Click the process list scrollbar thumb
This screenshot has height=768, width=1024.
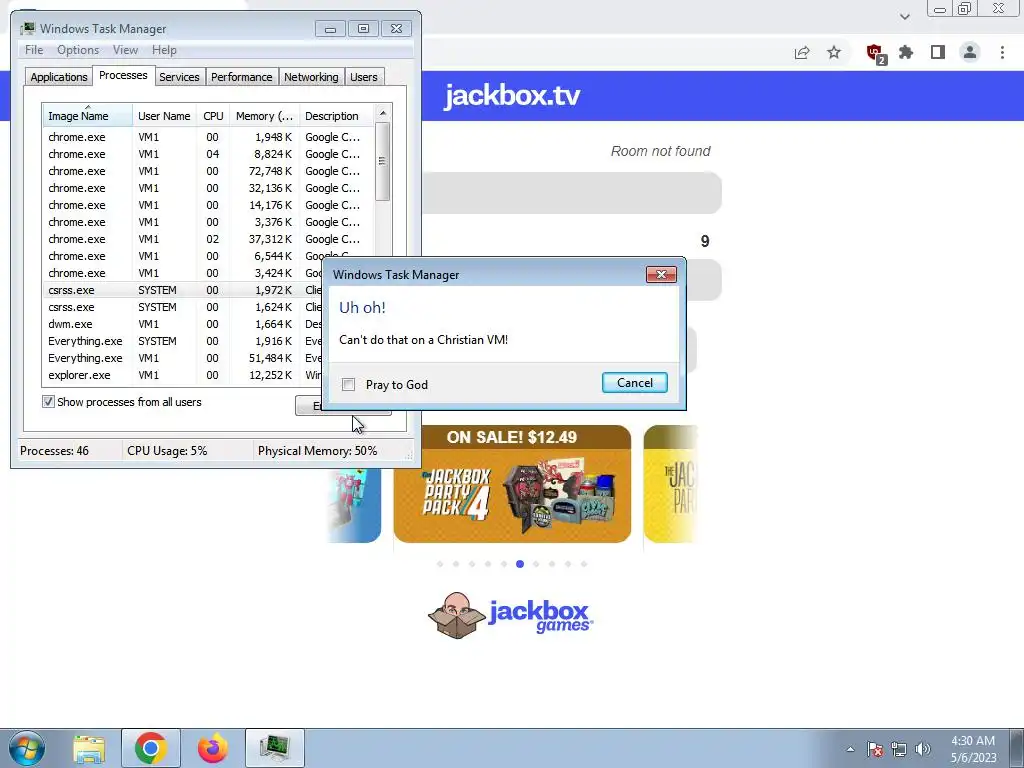(x=383, y=161)
